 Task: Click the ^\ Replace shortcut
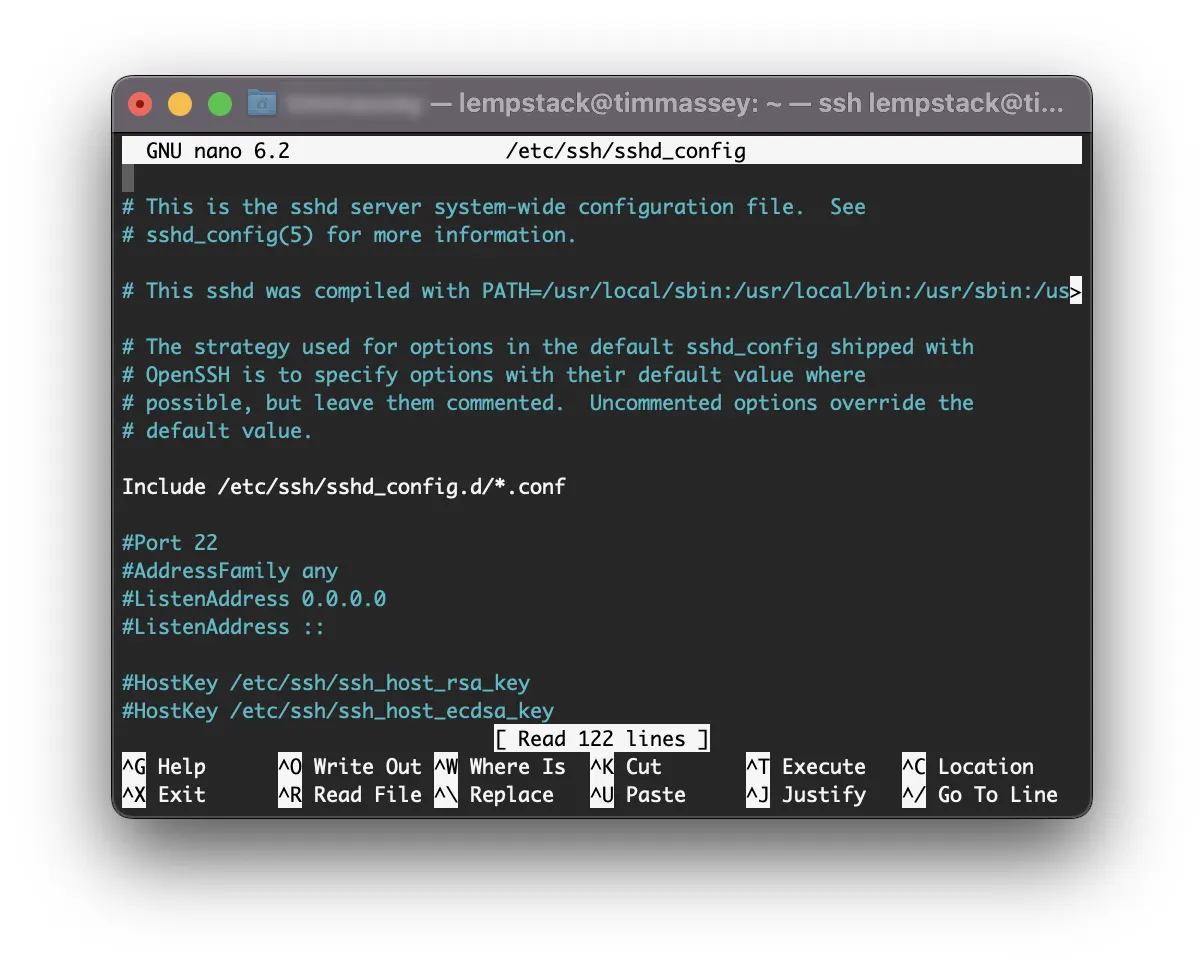click(494, 795)
